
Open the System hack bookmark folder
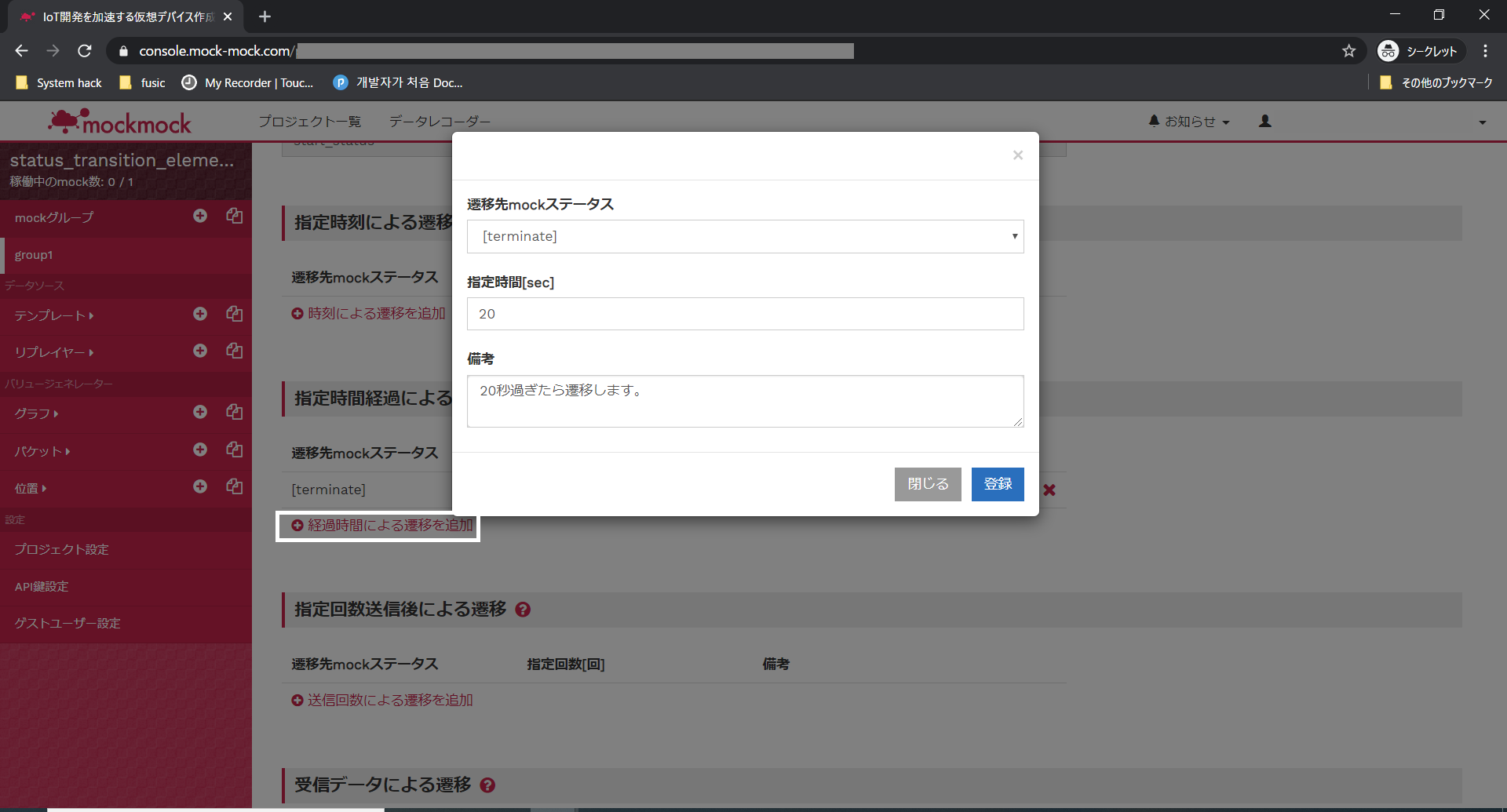click(x=59, y=82)
